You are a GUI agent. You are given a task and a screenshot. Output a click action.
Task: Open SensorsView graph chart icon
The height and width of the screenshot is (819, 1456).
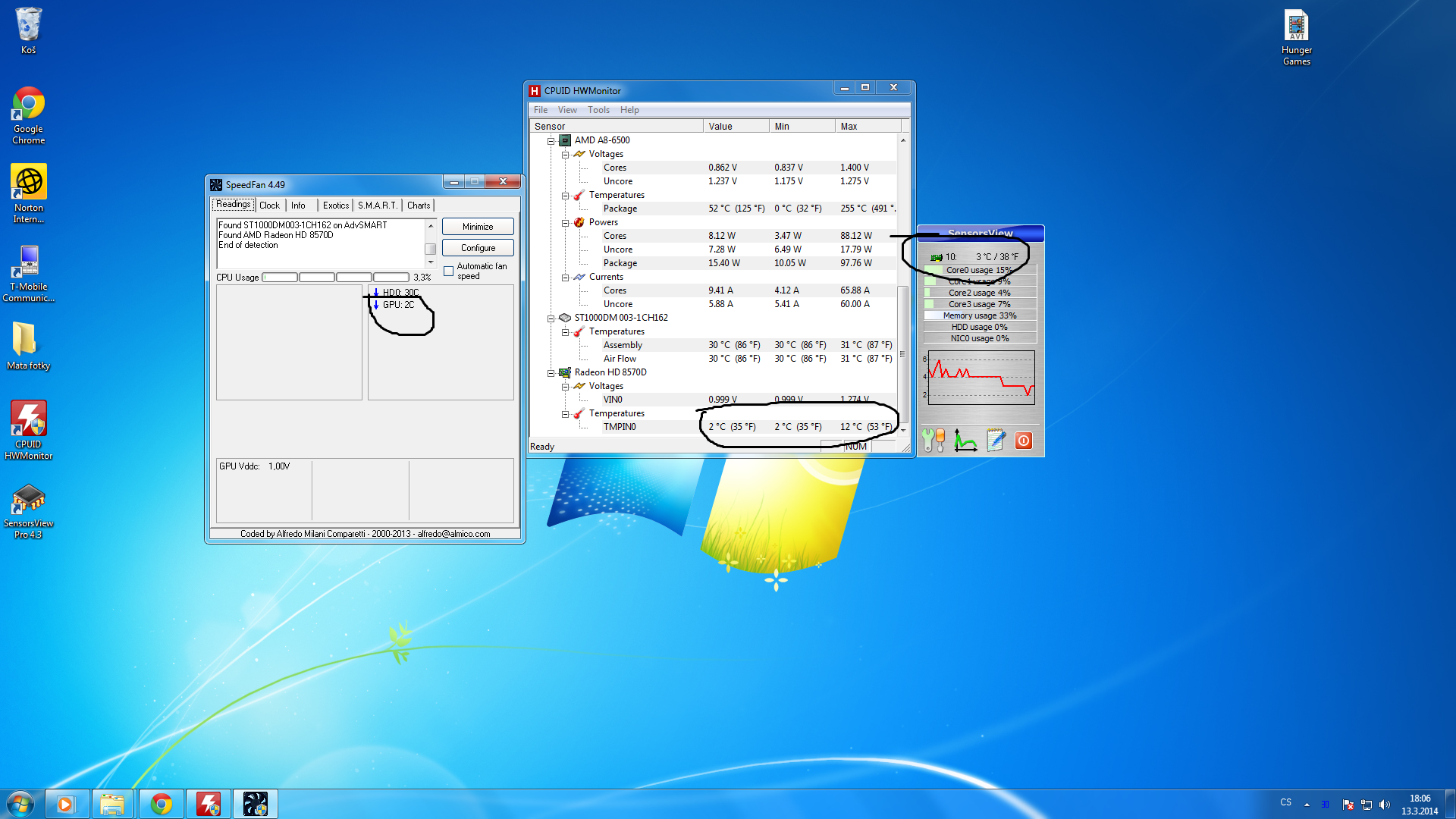tap(965, 440)
